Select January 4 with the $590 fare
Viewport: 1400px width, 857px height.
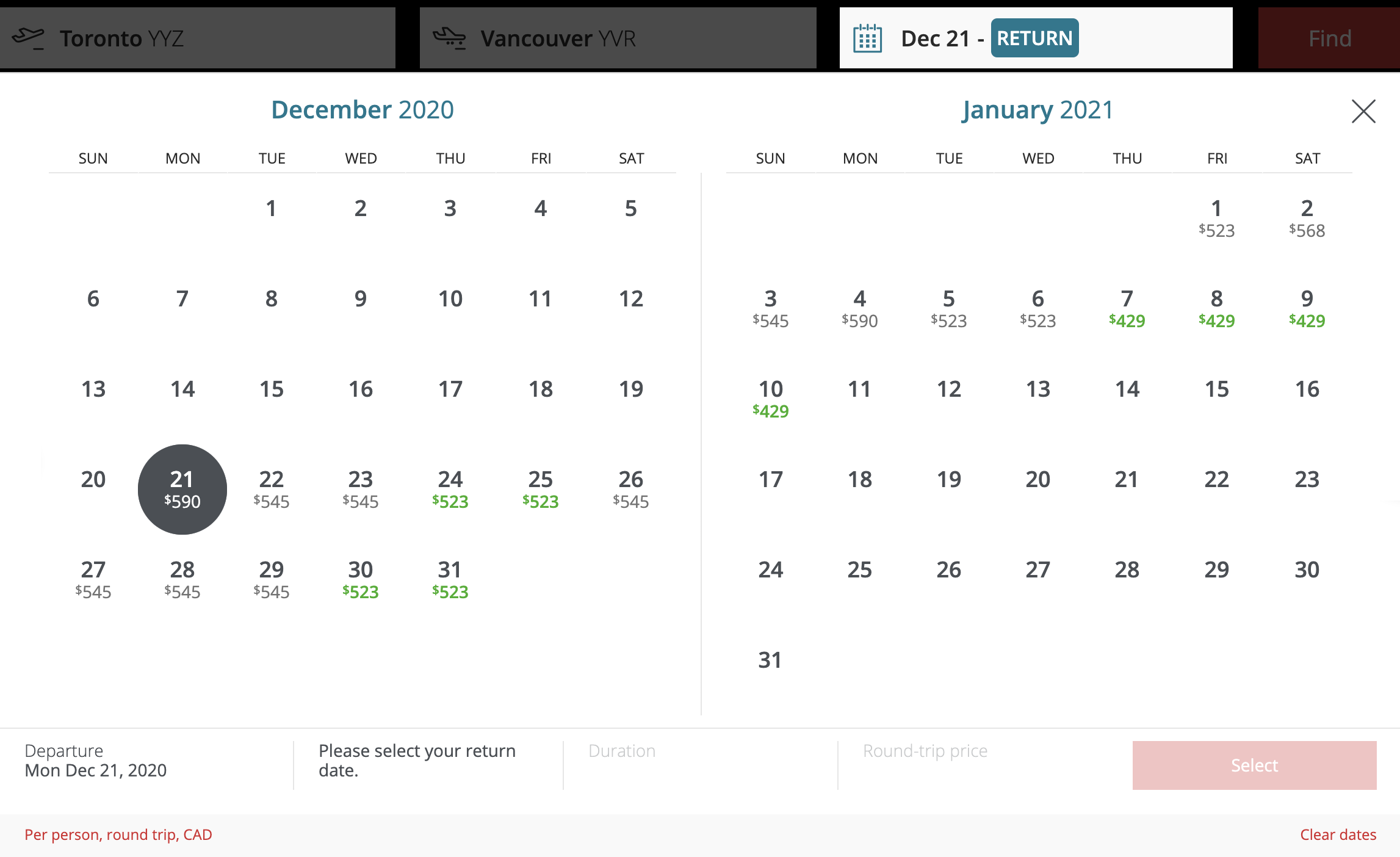[x=860, y=308]
